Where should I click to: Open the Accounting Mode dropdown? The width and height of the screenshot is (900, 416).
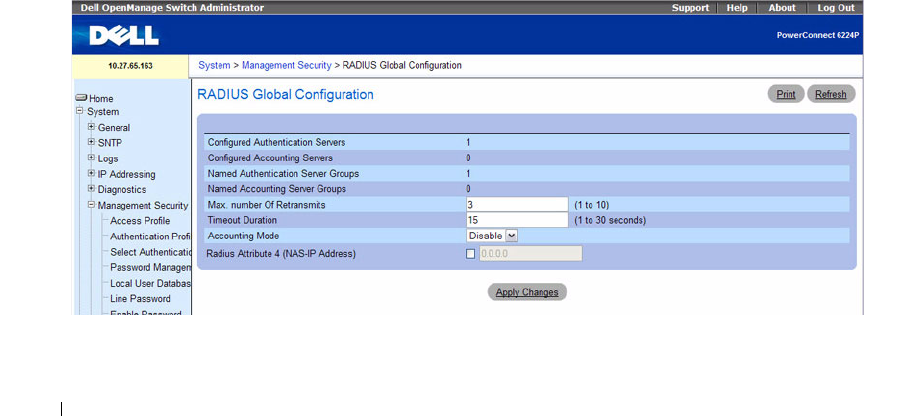[x=511, y=236]
